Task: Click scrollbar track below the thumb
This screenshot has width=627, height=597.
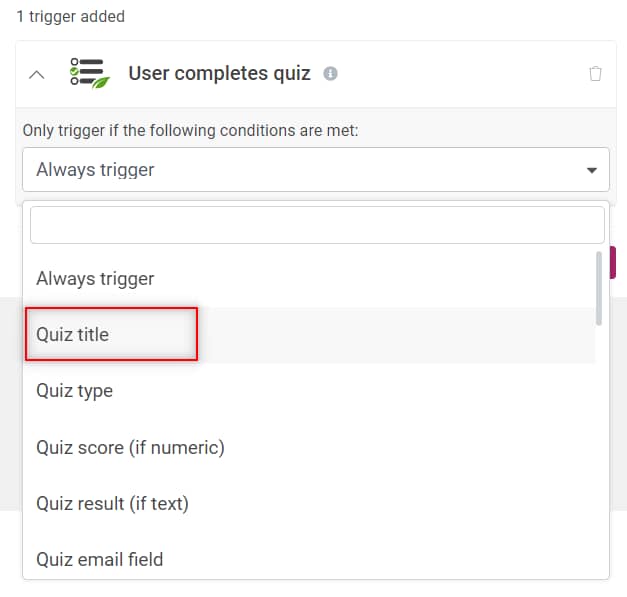Action: tap(599, 450)
